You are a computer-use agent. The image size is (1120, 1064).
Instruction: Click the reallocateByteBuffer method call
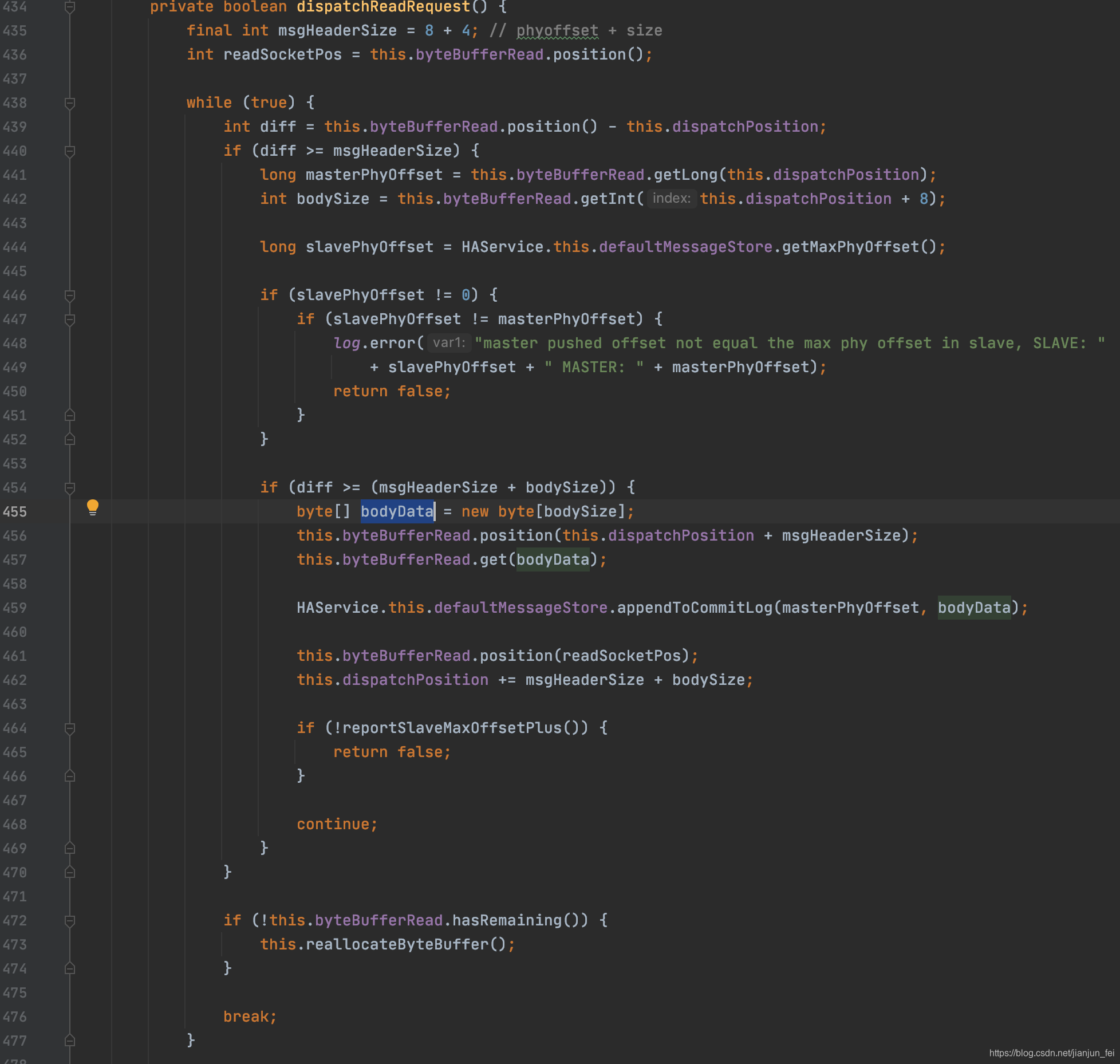tap(397, 944)
